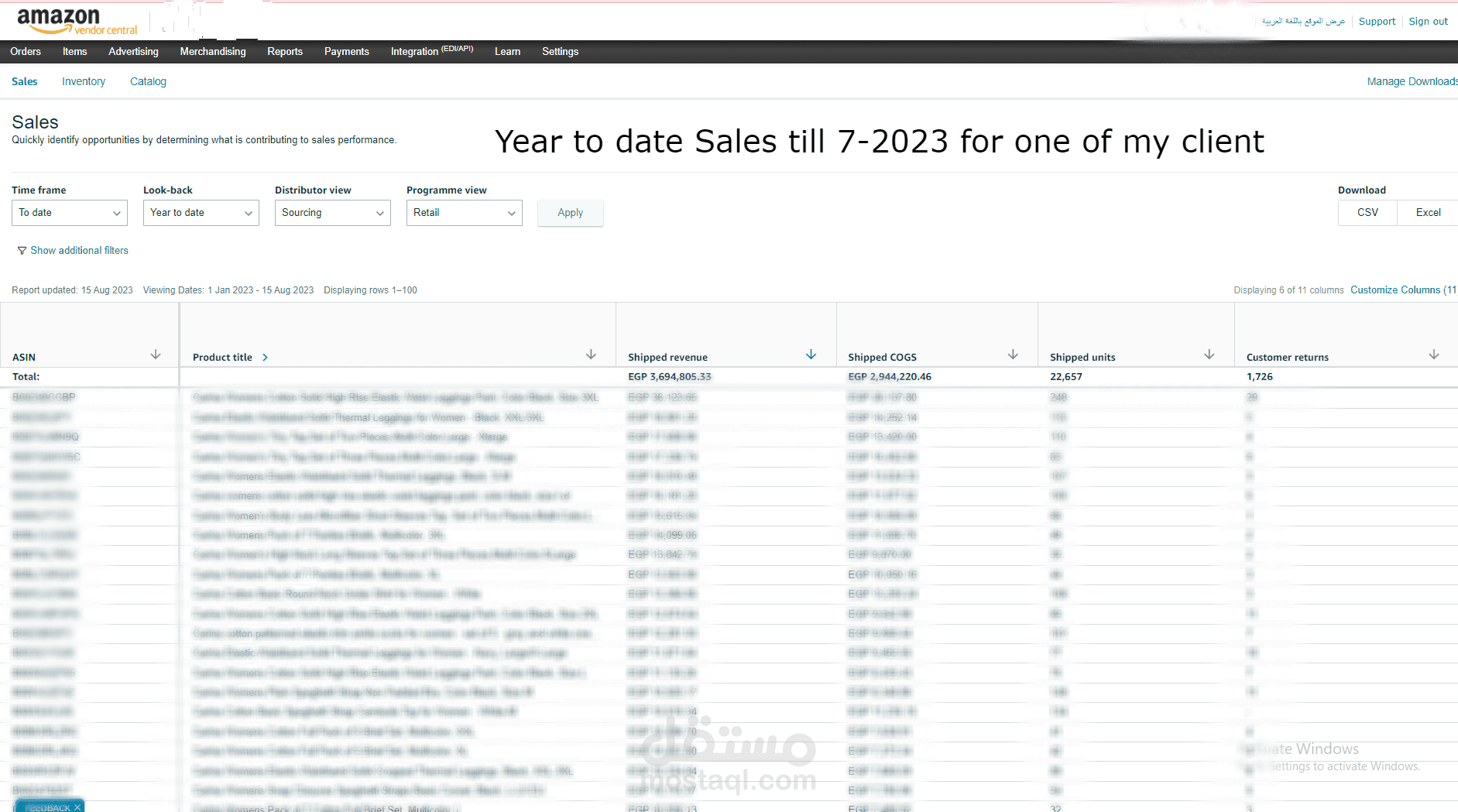Click Sign out
Viewport: 1458px width, 812px height.
1428,22
